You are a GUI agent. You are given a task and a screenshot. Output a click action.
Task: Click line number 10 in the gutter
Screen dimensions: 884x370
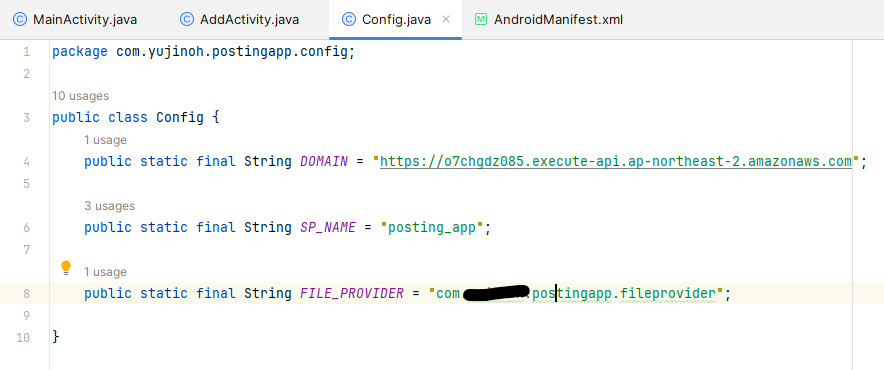point(23,338)
